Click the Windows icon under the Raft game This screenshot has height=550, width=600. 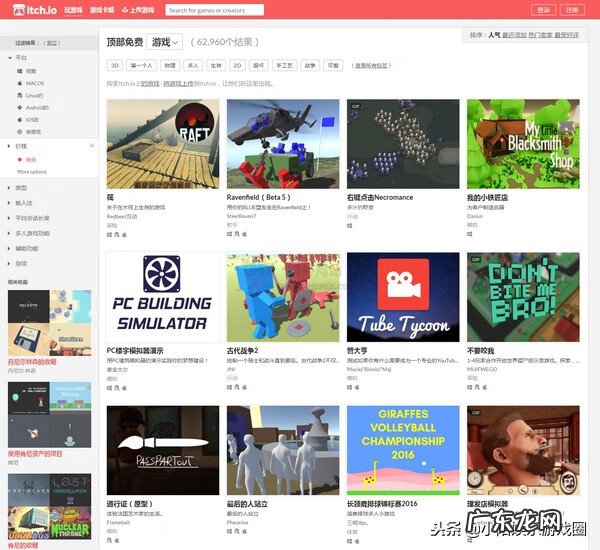[109, 235]
